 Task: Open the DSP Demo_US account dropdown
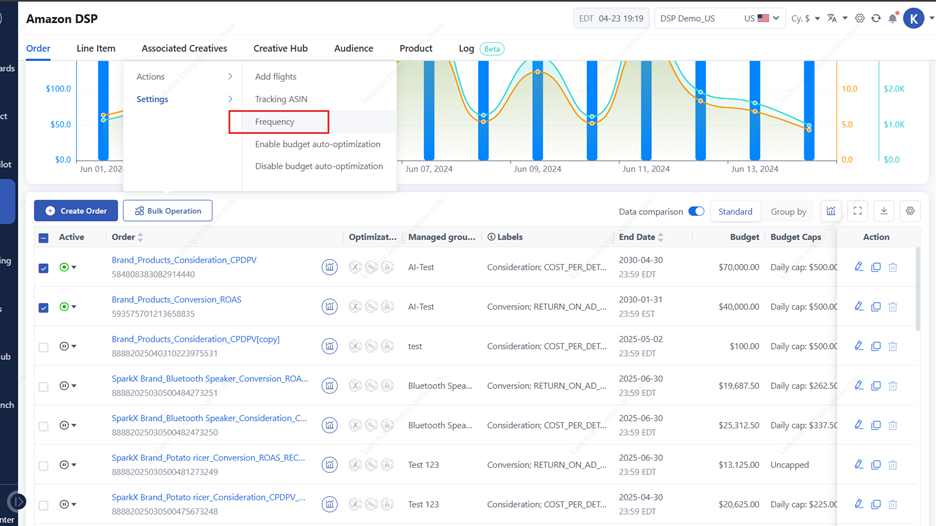pyautogui.click(x=718, y=19)
